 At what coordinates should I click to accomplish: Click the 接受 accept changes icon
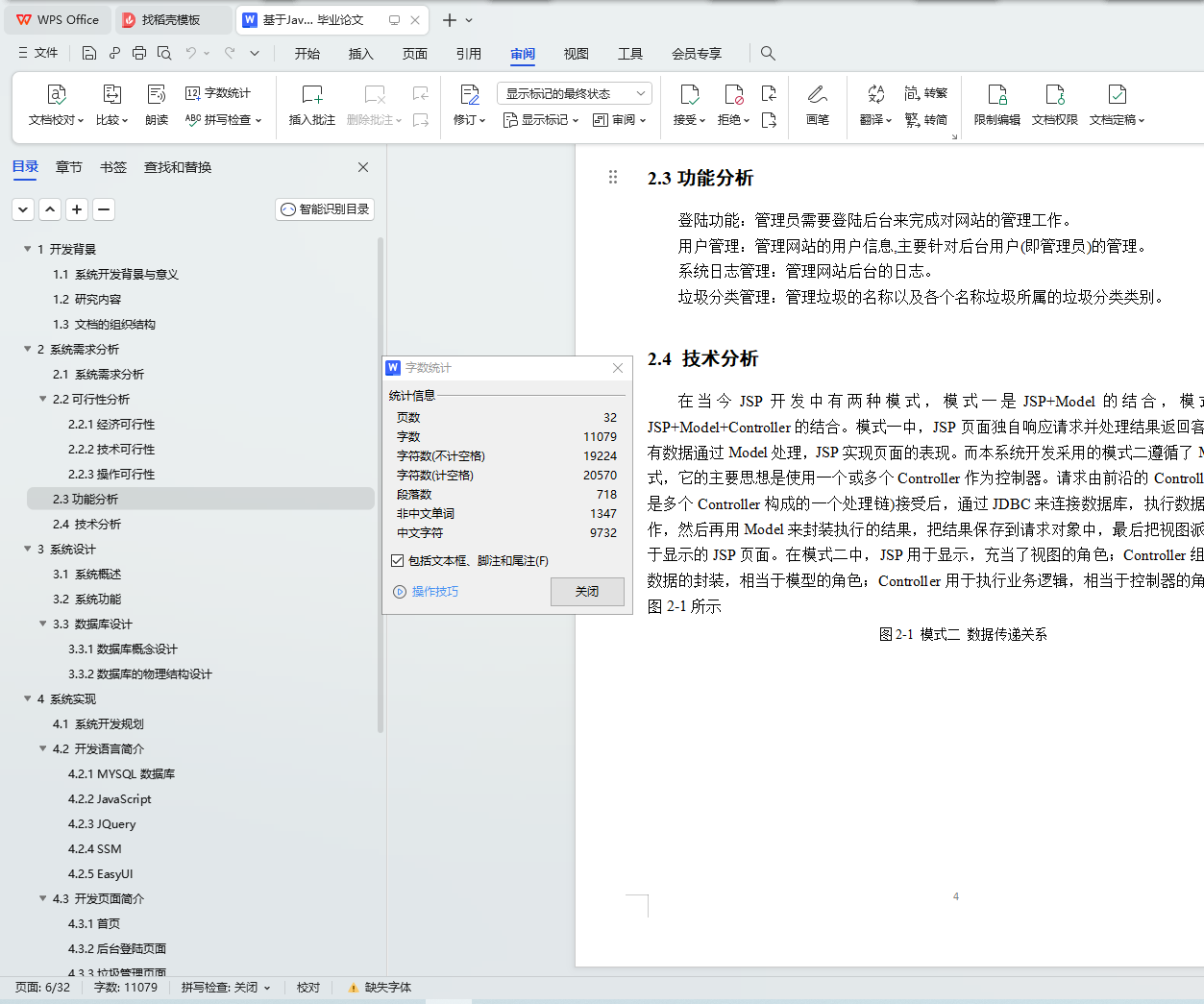pos(690,94)
